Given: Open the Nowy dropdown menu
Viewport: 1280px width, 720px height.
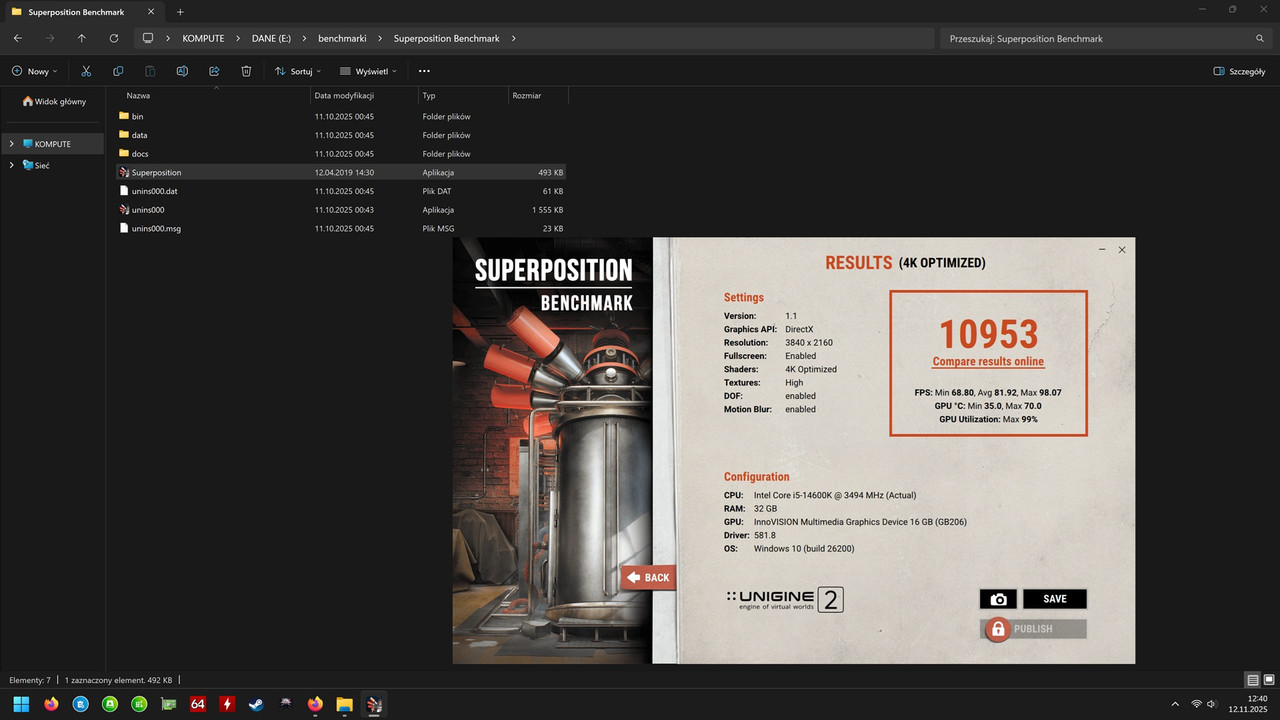Looking at the screenshot, I should coord(34,71).
